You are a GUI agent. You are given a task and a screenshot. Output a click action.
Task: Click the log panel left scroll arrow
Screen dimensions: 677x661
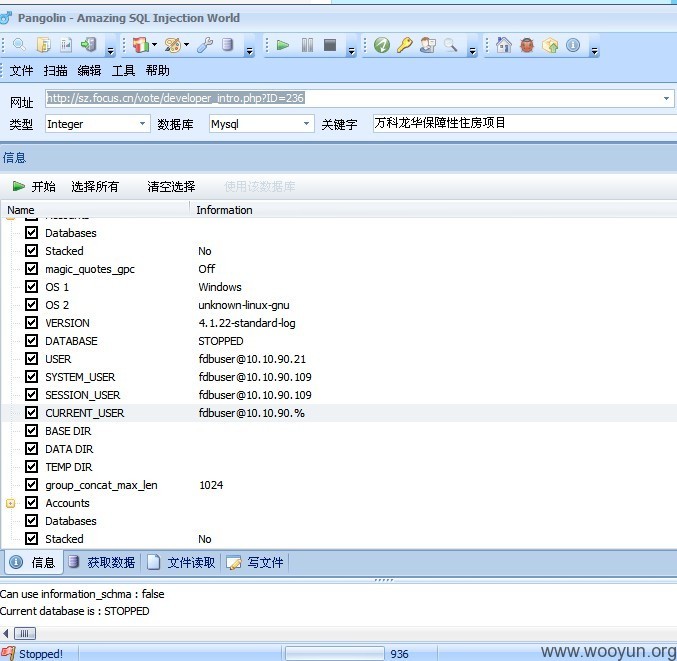(x=6, y=633)
